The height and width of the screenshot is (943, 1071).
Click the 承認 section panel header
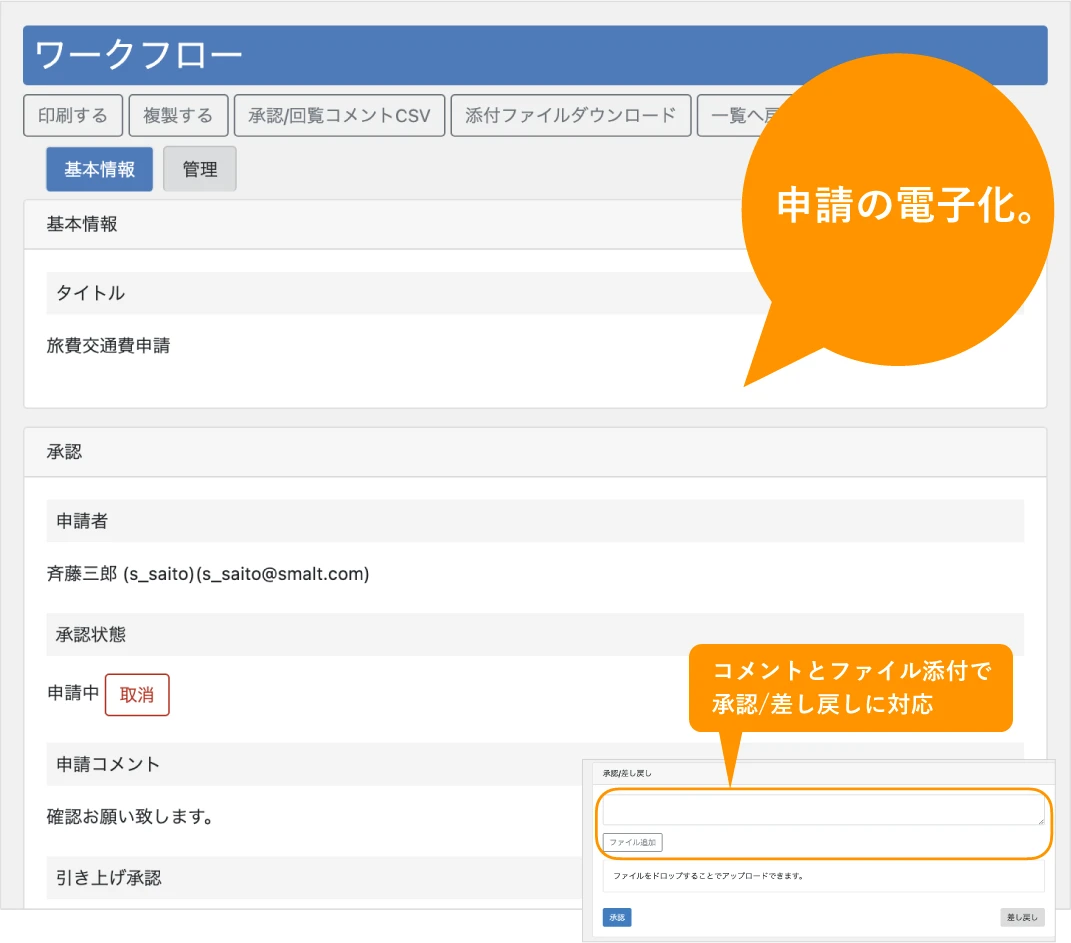[64, 452]
